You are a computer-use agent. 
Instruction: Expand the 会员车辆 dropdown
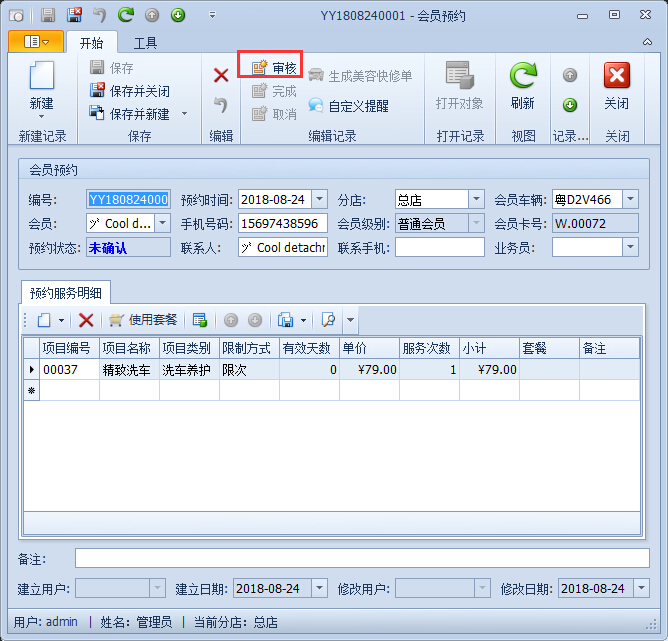tap(630, 199)
